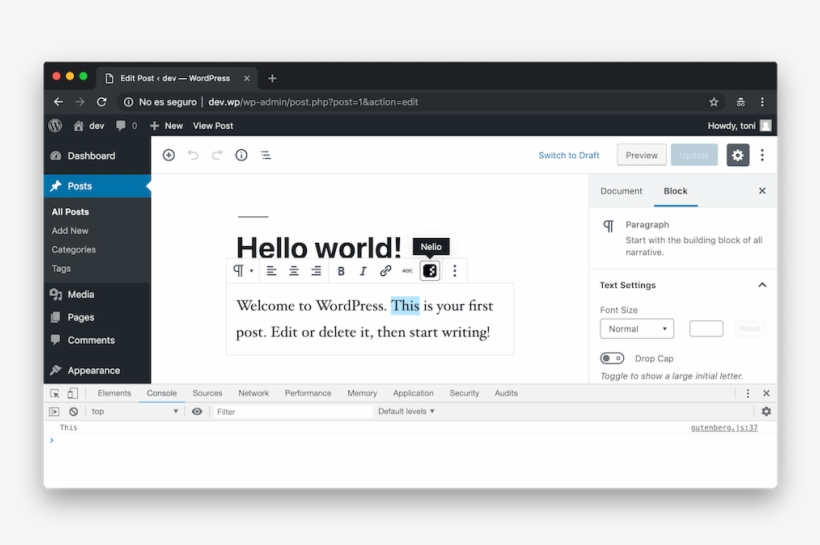
Task: Click the Preview button
Action: (x=641, y=155)
